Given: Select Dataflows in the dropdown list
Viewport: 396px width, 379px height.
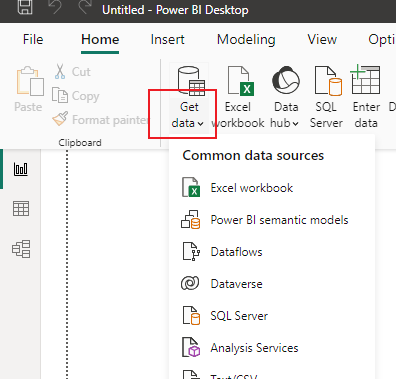Looking at the screenshot, I should pyautogui.click(x=272, y=252).
